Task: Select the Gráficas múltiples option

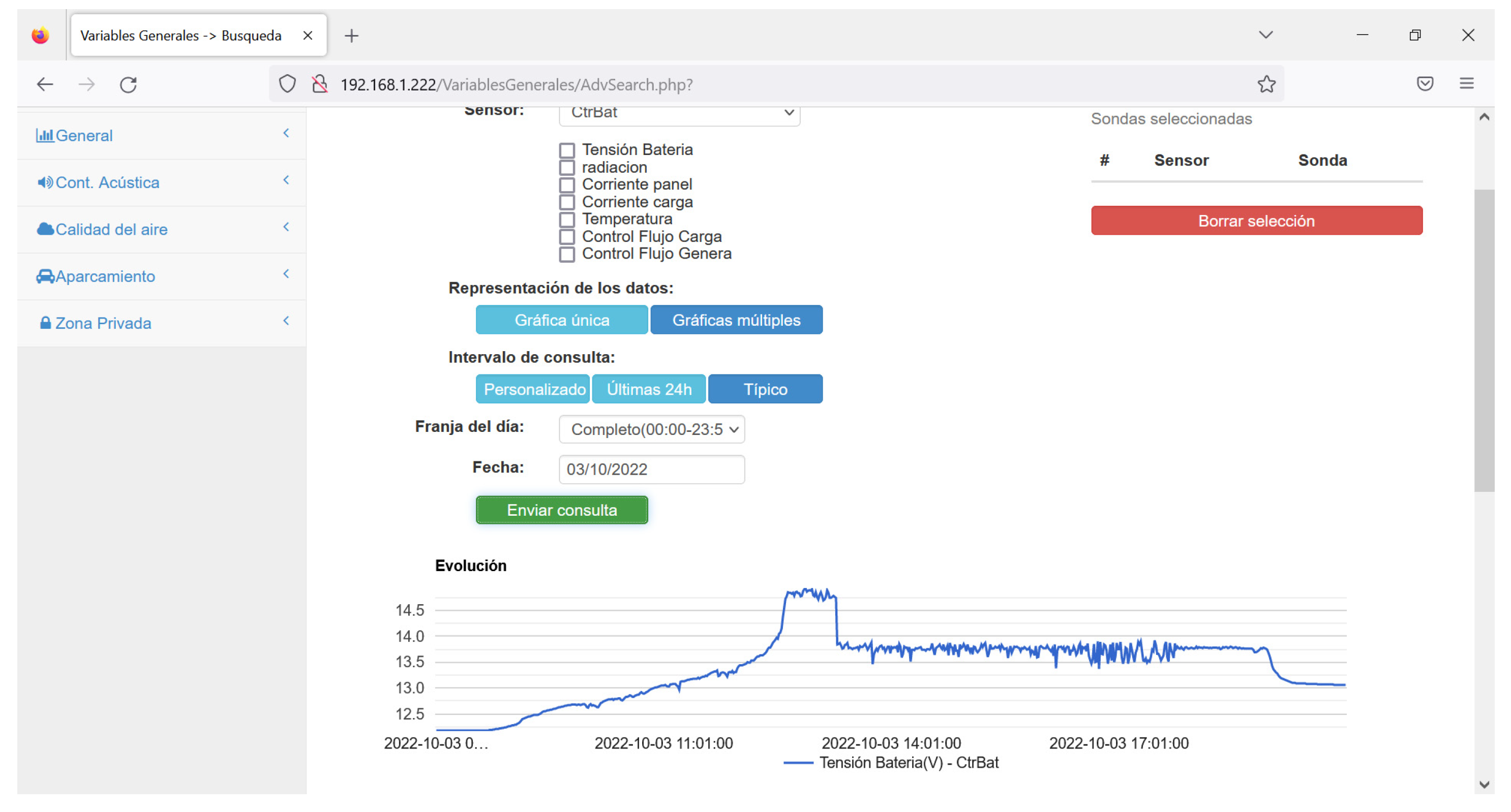Action: (736, 320)
